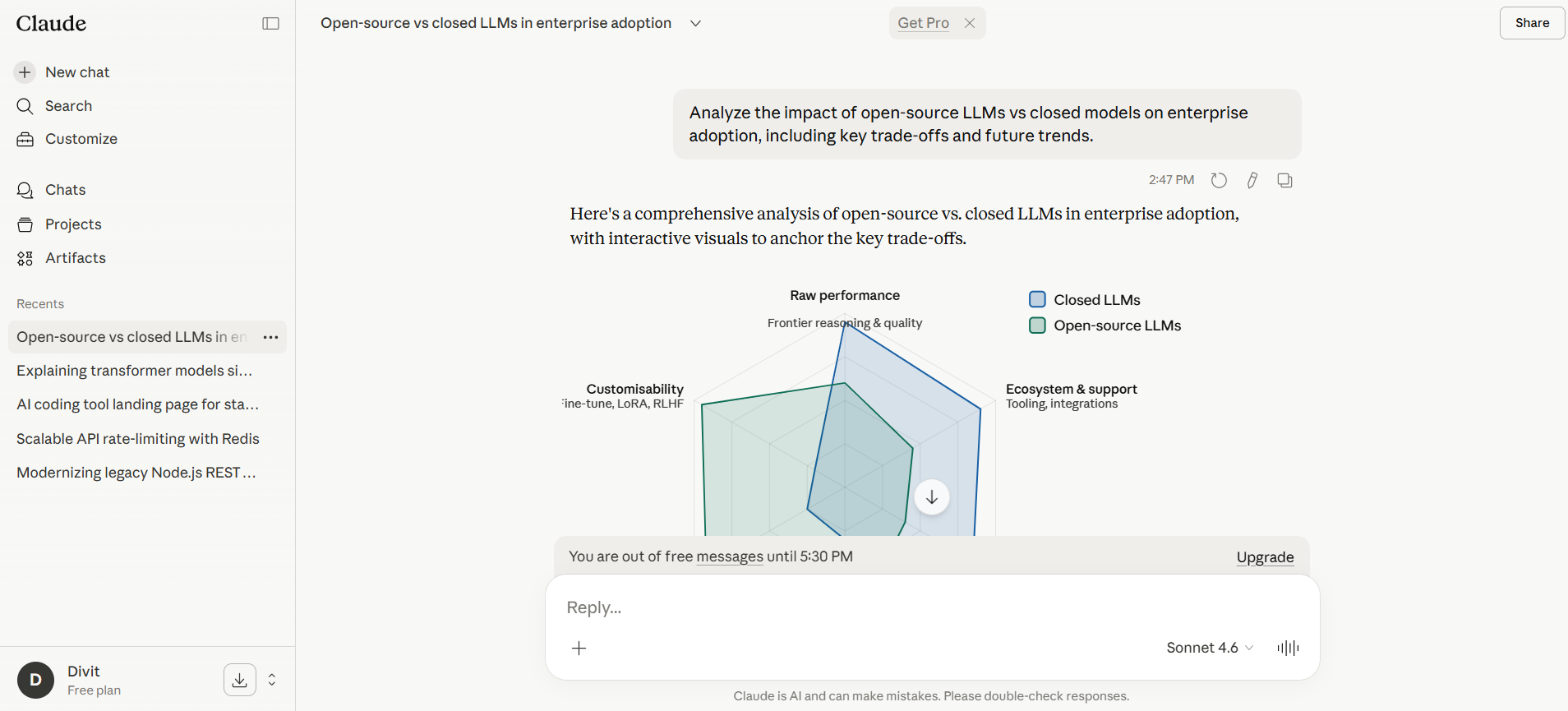Open options for the current recent chat

[x=270, y=337]
